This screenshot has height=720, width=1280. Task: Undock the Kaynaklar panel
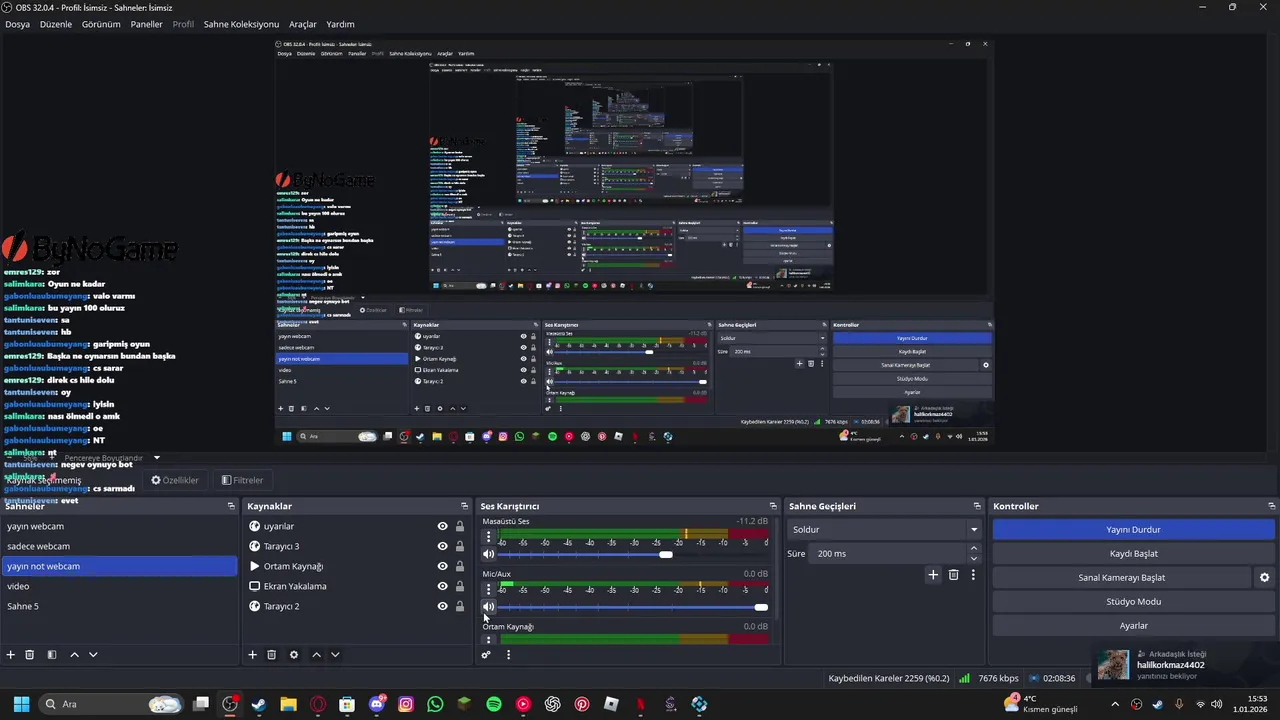click(x=464, y=506)
